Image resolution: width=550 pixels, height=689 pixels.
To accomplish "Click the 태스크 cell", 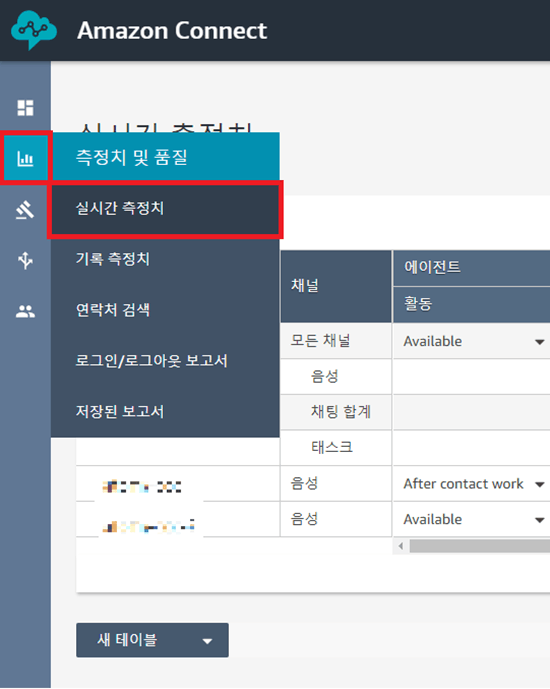I will point(336,448).
